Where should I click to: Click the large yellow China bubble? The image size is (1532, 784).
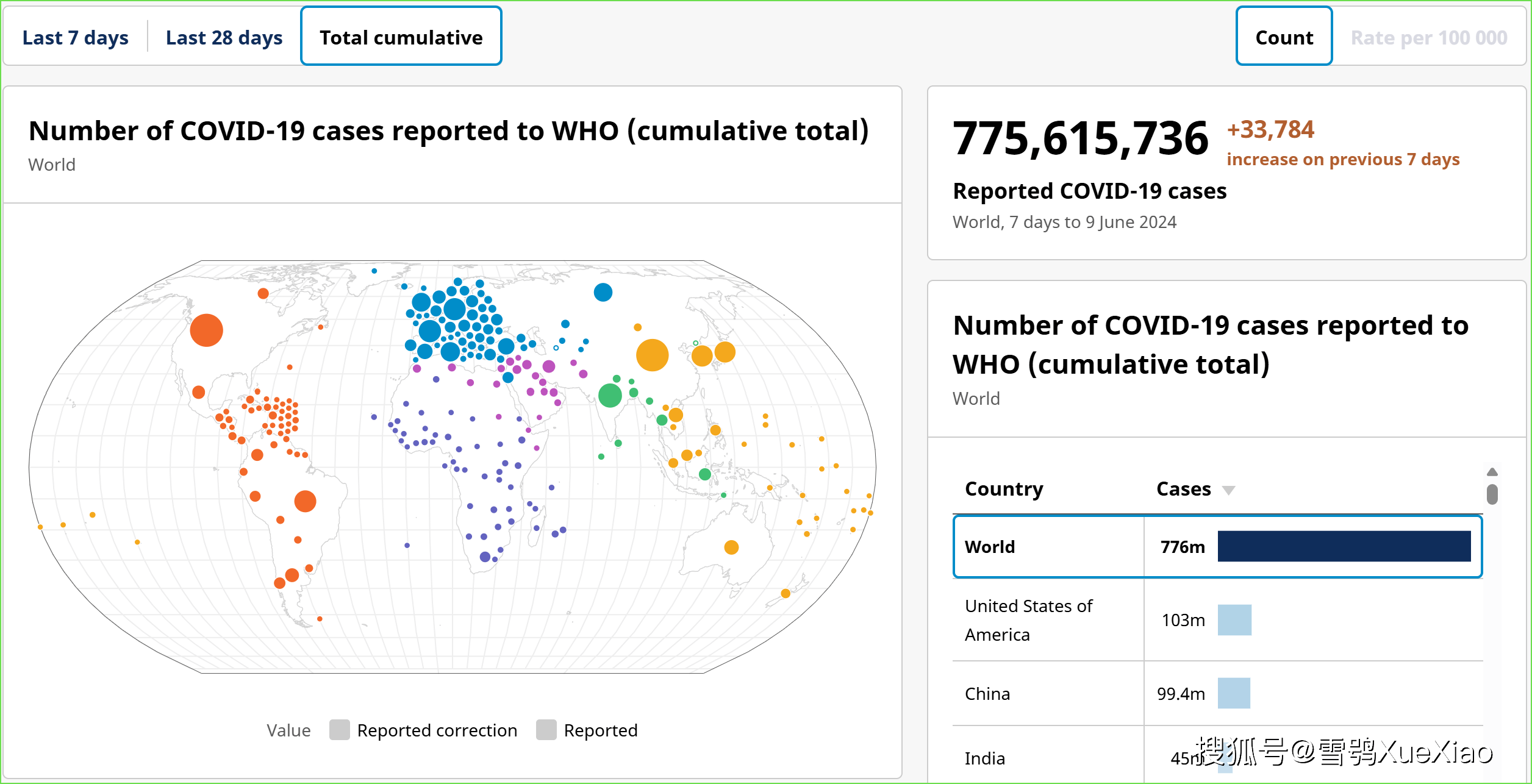[x=652, y=355]
